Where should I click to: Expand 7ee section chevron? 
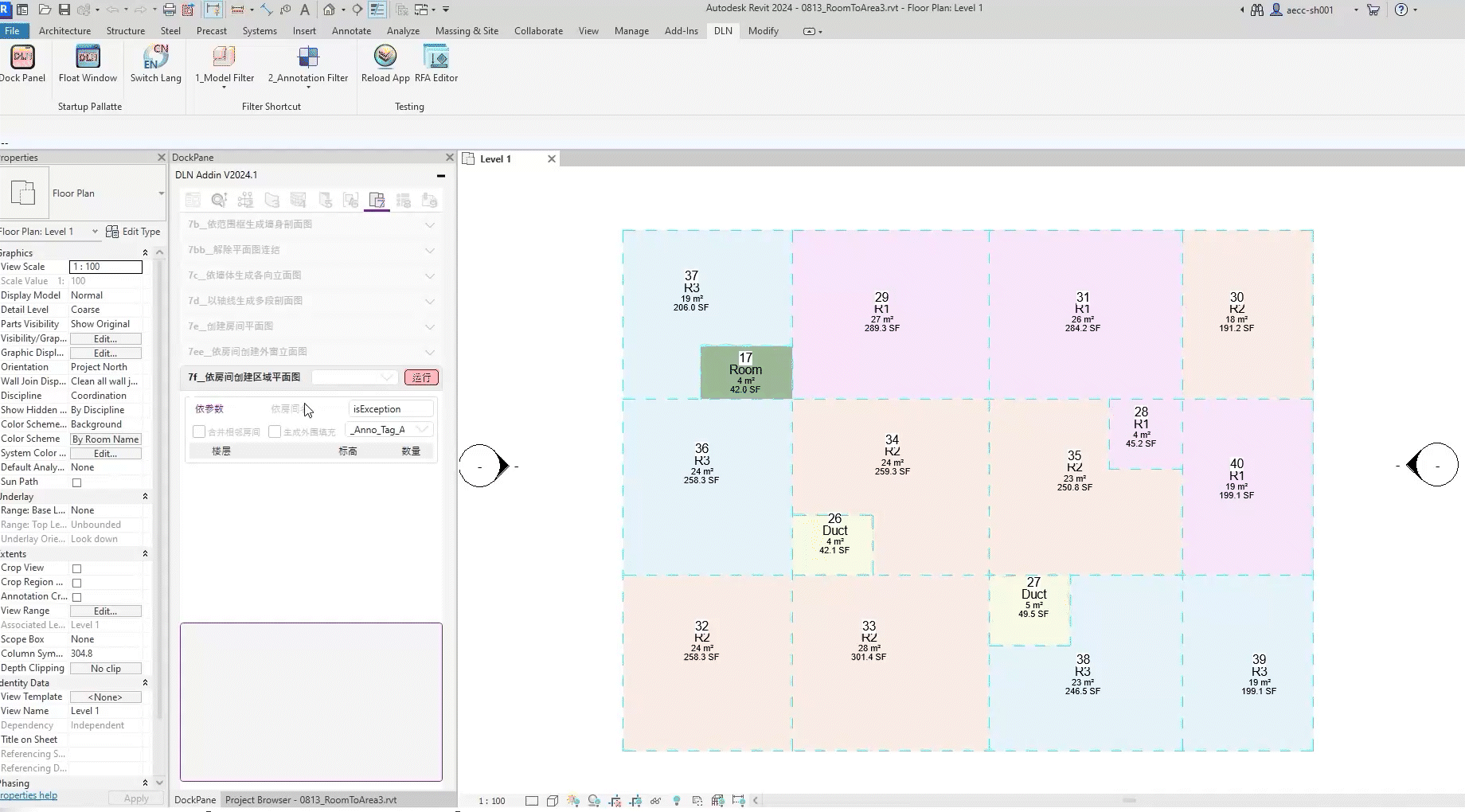point(430,352)
